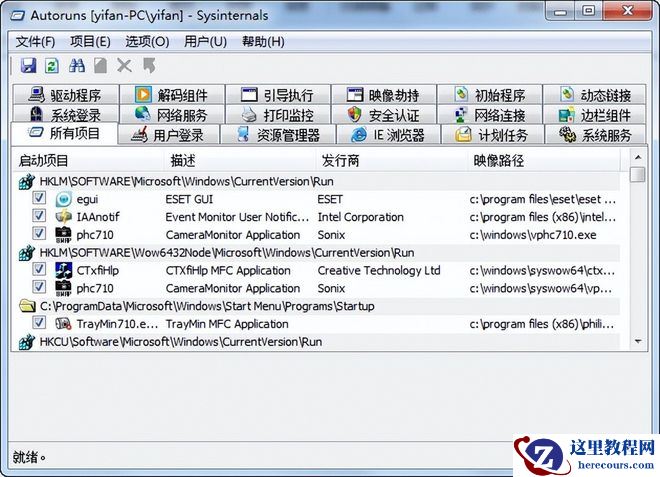Uncheck phc710 under HKLM Run

pyautogui.click(x=39, y=233)
